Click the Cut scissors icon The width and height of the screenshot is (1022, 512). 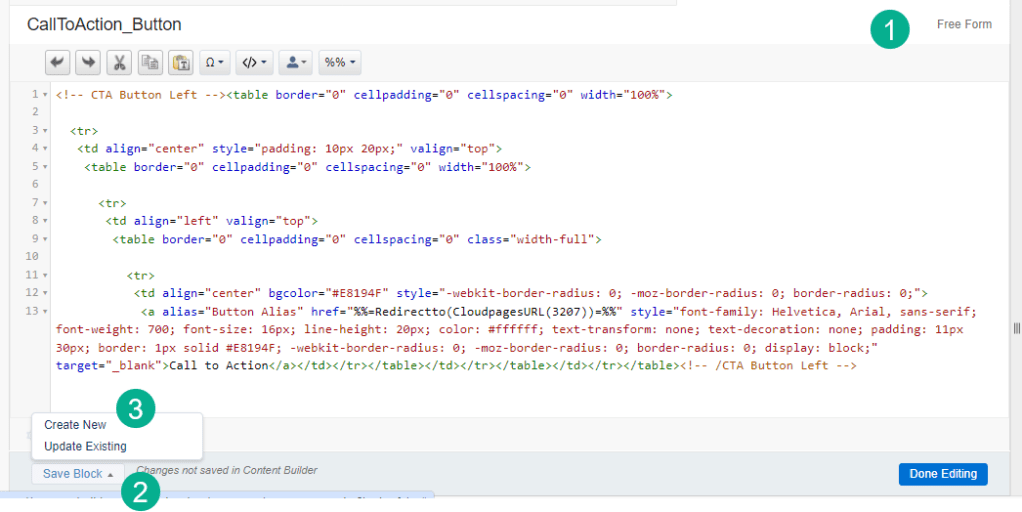tap(119, 62)
